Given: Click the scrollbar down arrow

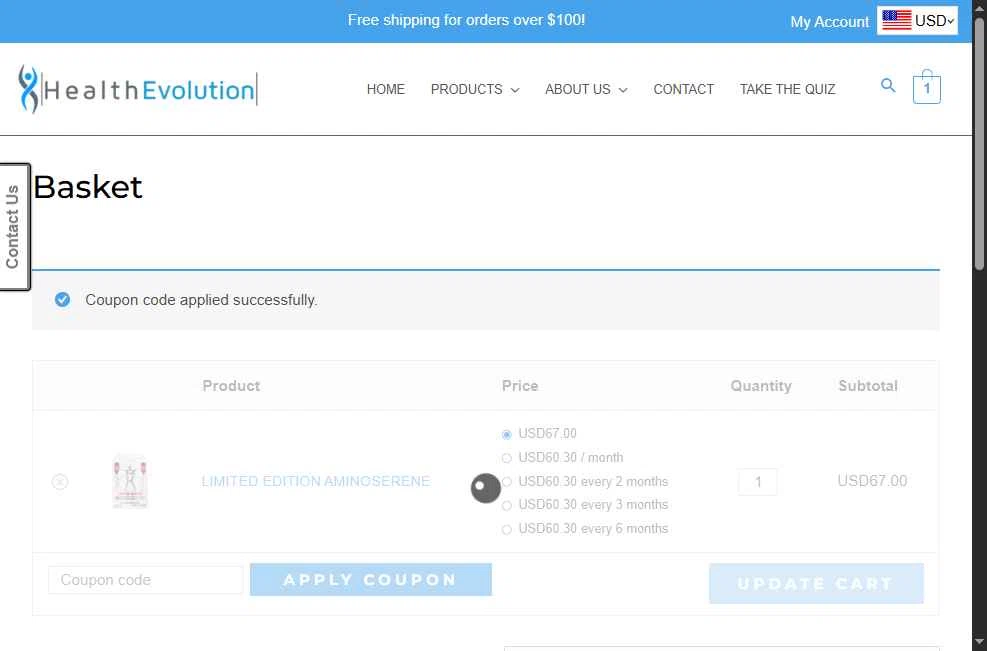Looking at the screenshot, I should point(979,643).
